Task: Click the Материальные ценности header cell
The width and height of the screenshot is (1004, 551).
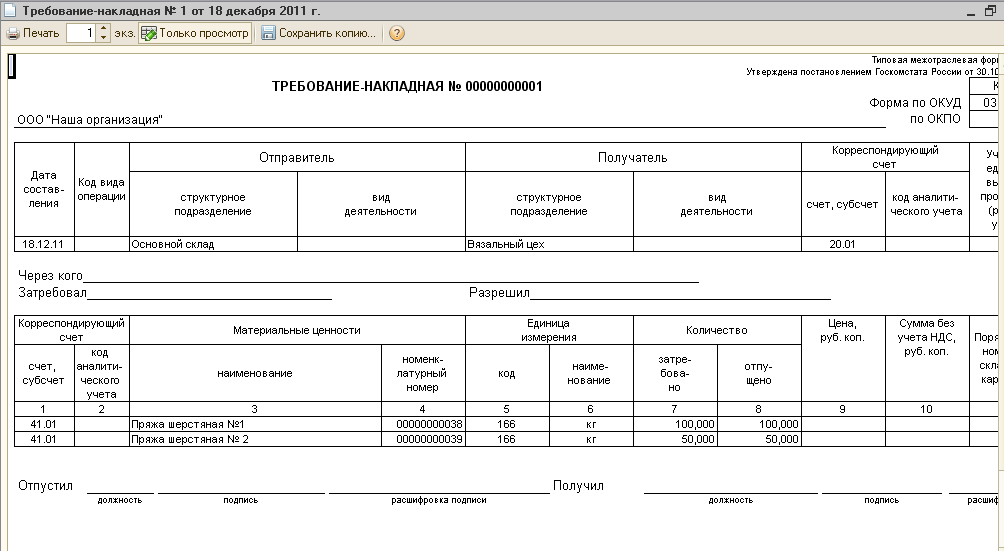Action: [x=297, y=330]
